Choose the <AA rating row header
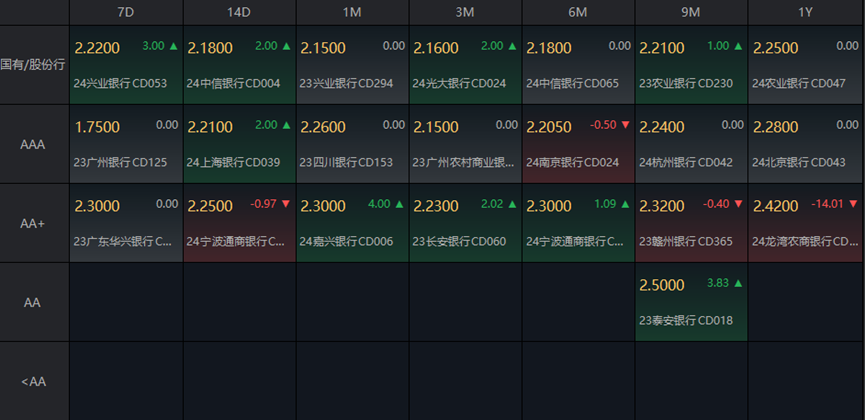The height and width of the screenshot is (420, 865). pos(34,381)
